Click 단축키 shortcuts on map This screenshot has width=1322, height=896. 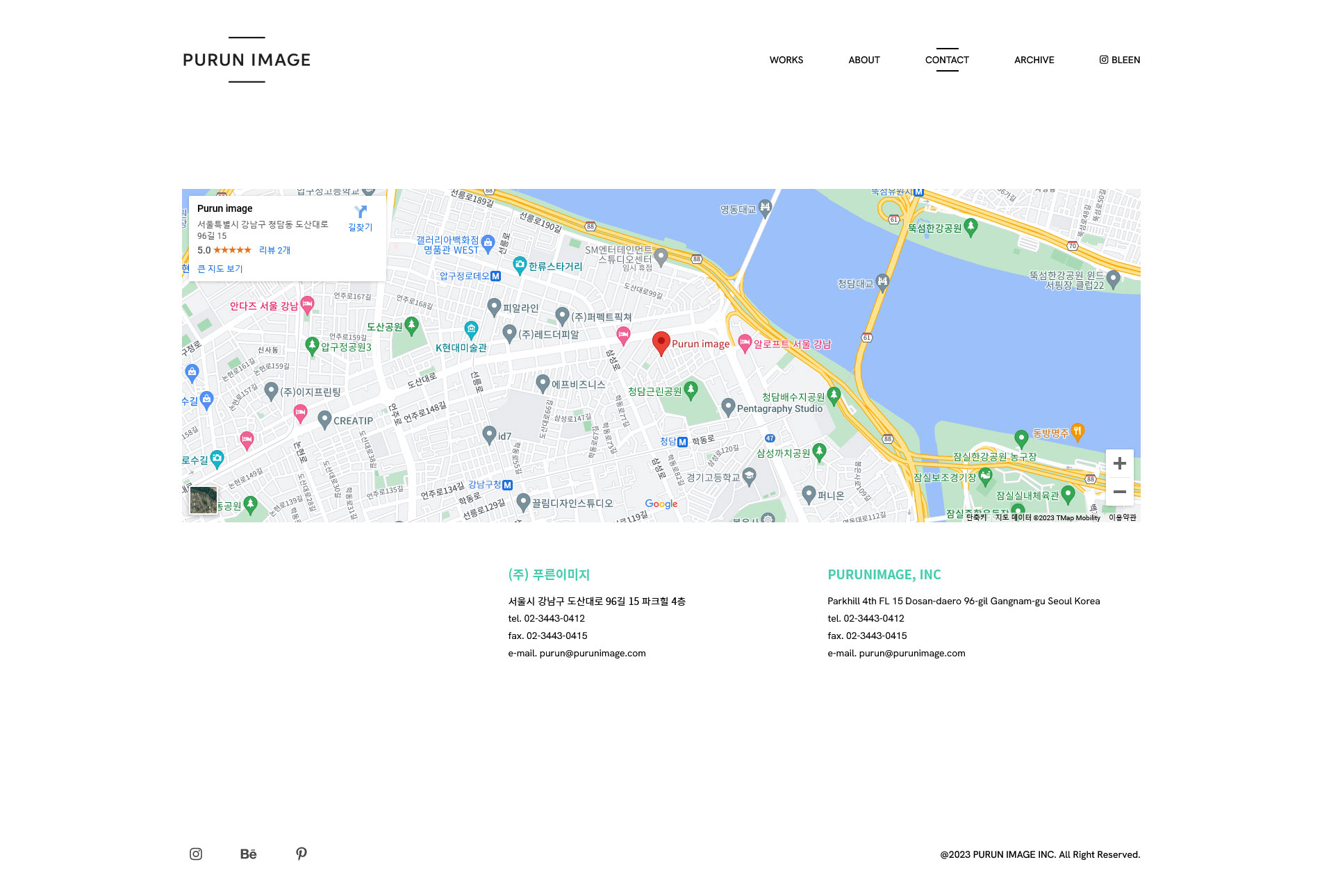(x=976, y=517)
